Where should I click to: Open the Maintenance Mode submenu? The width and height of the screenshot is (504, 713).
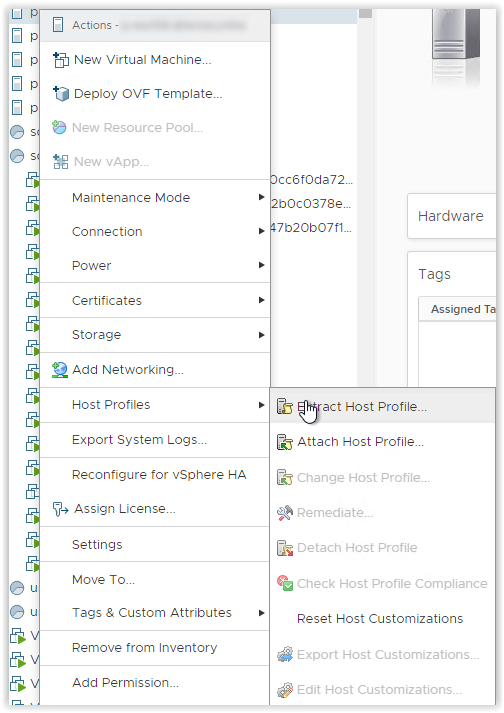(x=155, y=197)
